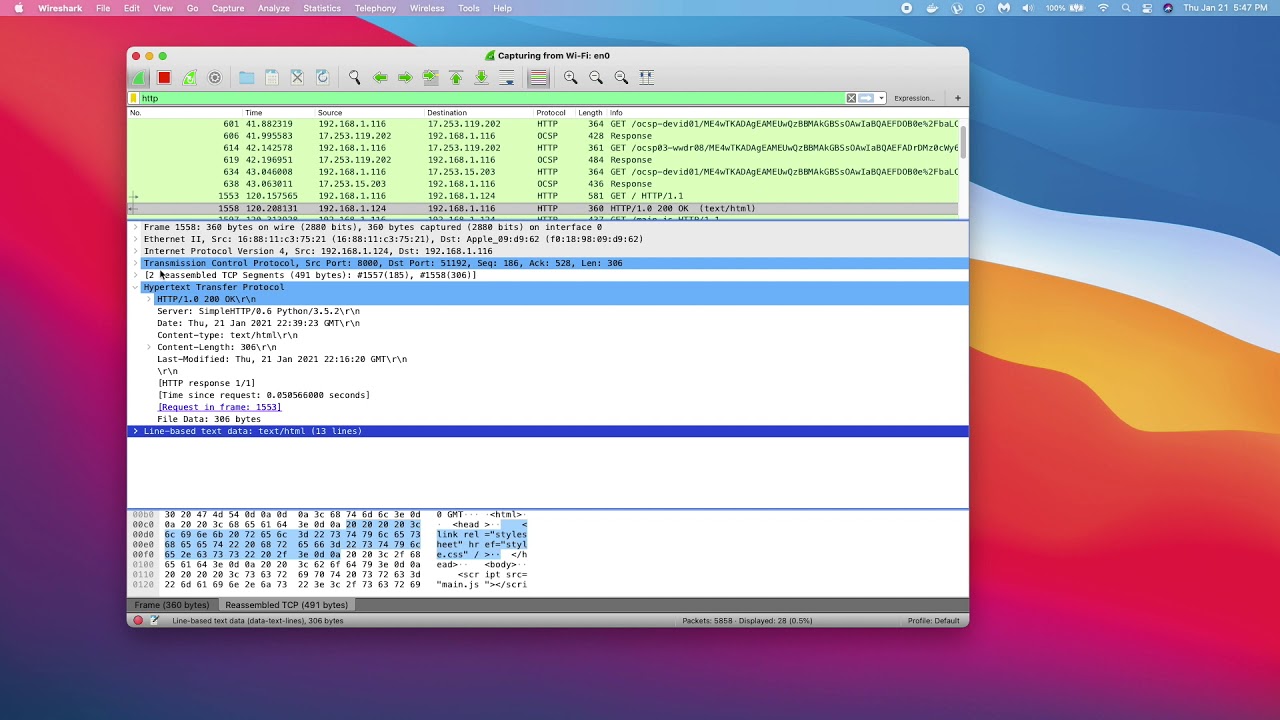Stop capturing packets with the red square
The width and height of the screenshot is (1280, 720).
[x=164, y=77]
